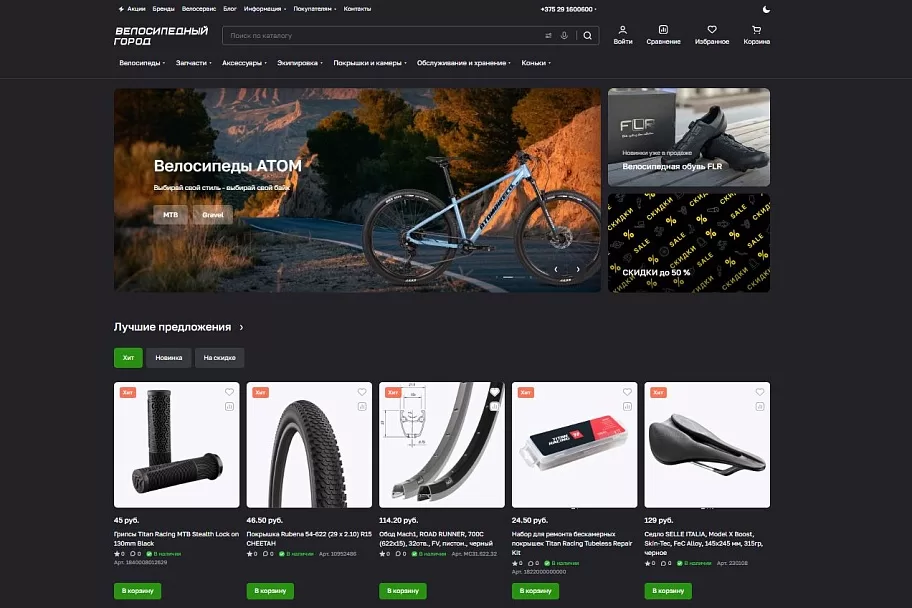Image resolution: width=912 pixels, height=608 pixels.
Task: Expand the Коньки menu
Action: point(536,63)
